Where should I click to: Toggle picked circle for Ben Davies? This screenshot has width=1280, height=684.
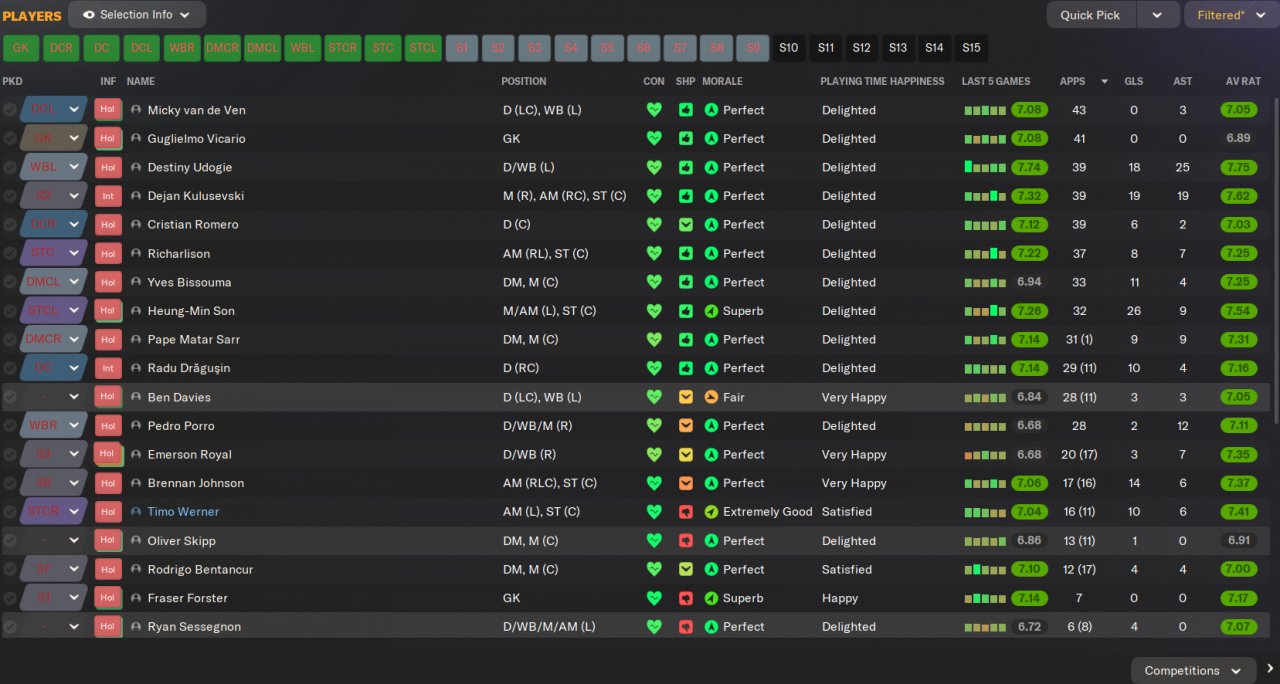pos(10,397)
